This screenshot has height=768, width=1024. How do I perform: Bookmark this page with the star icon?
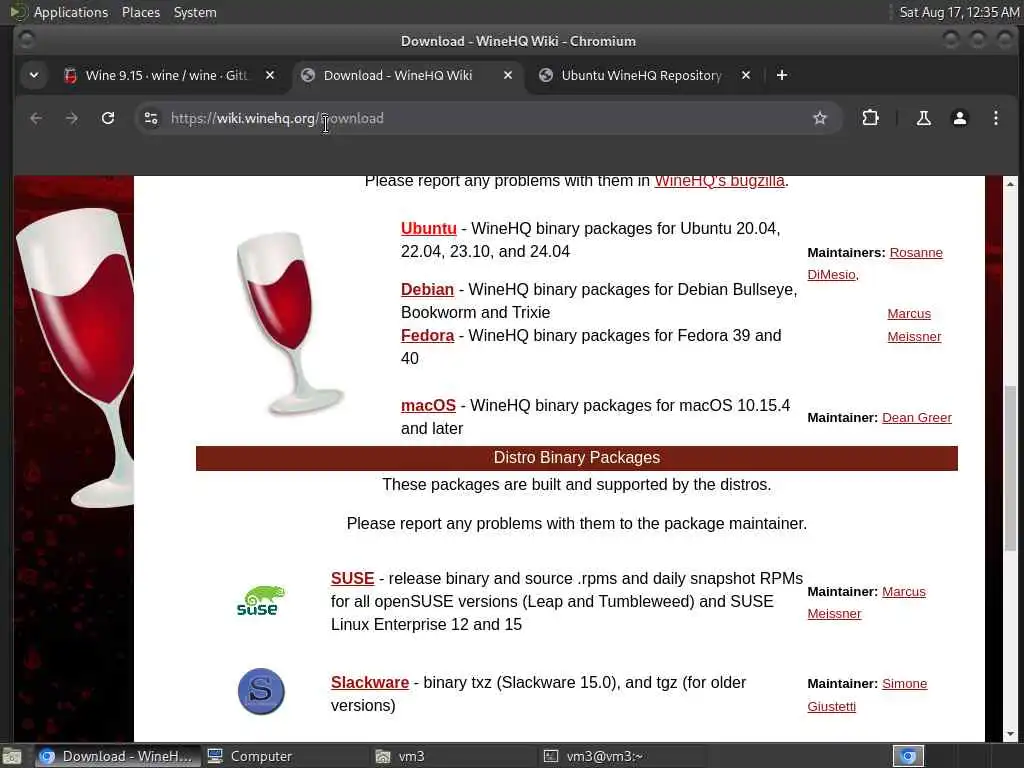820,118
